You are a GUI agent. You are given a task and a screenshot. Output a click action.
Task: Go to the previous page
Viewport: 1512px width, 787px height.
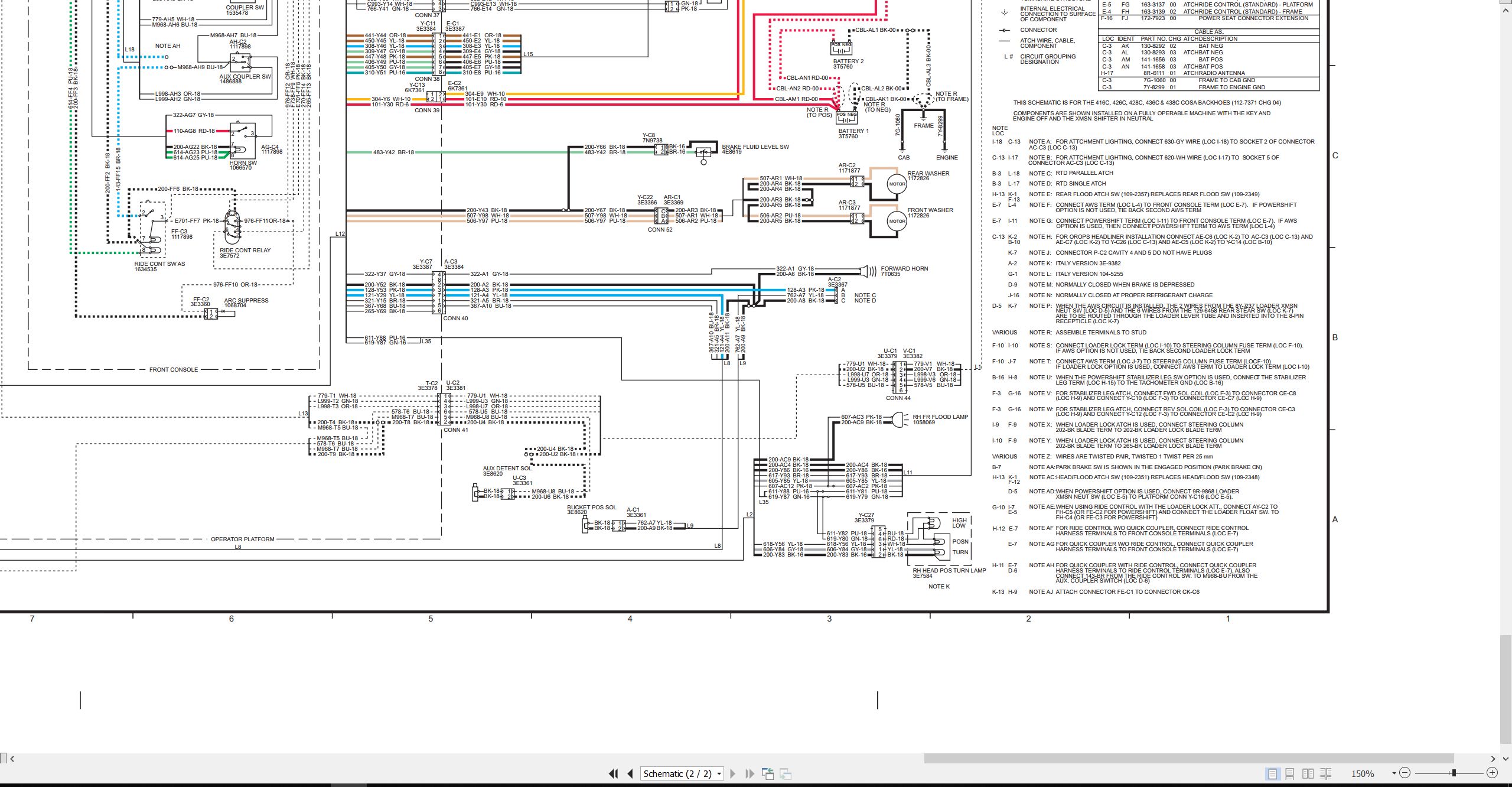point(630,773)
